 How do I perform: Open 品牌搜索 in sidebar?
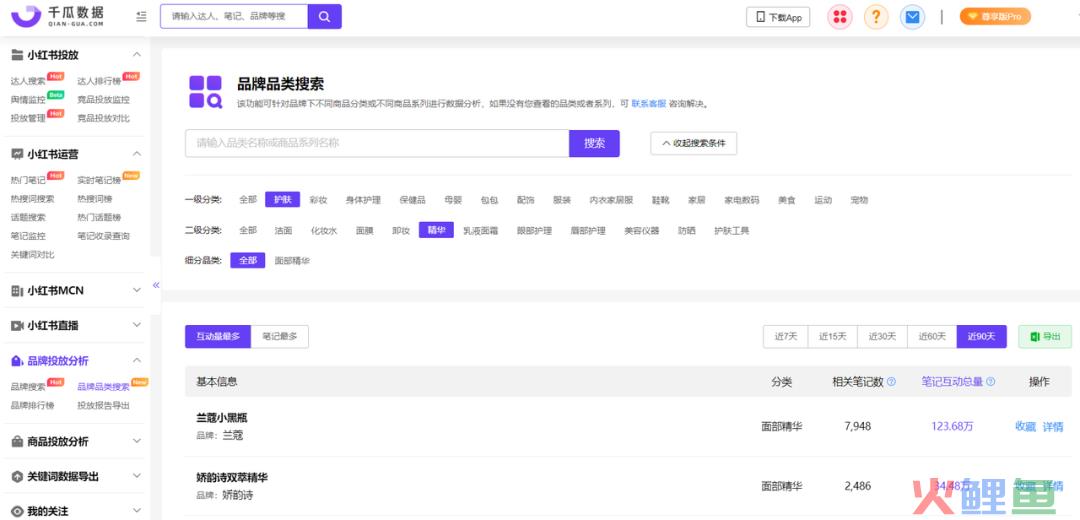(28, 387)
